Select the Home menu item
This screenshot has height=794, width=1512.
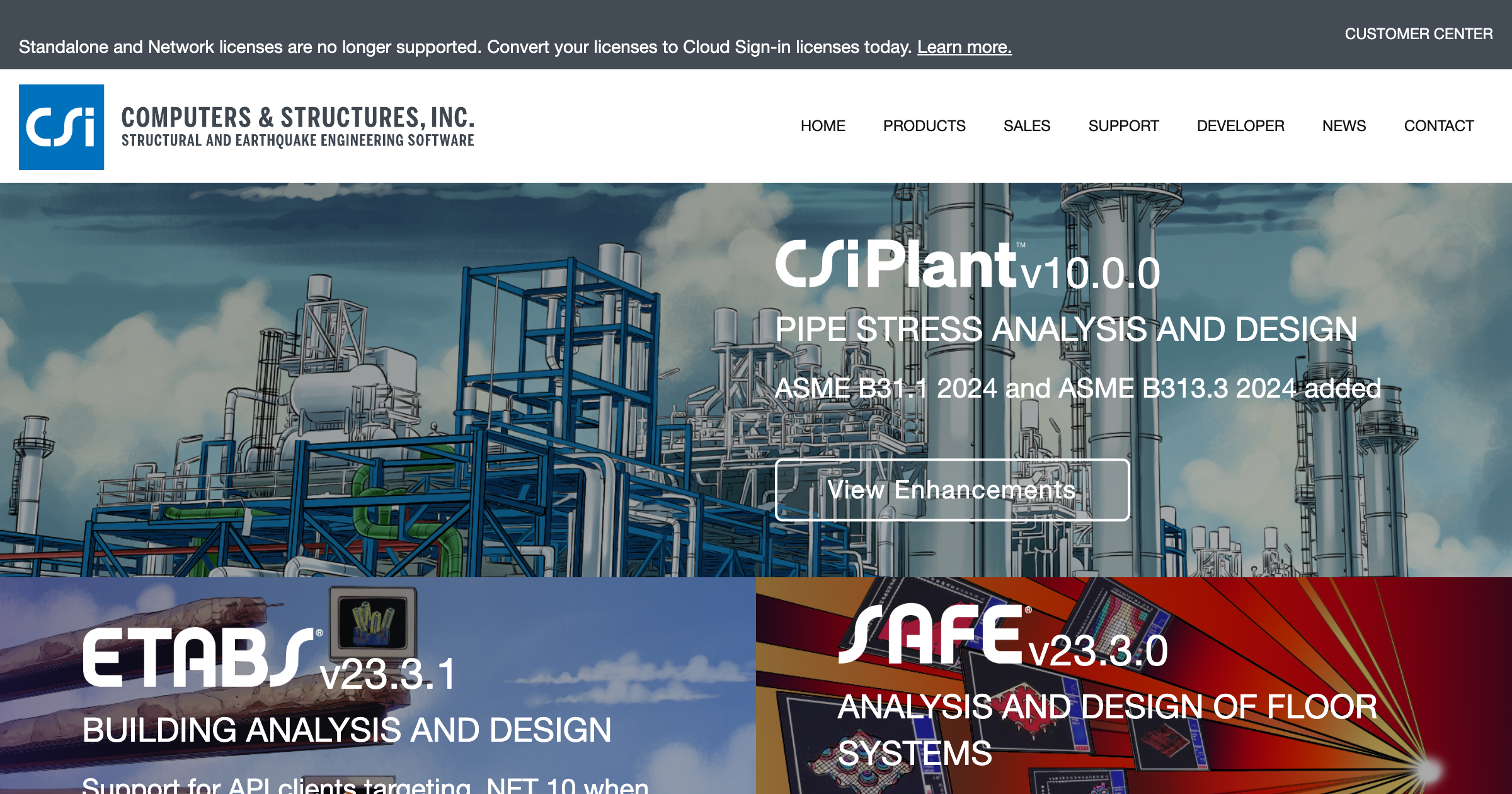pos(823,126)
